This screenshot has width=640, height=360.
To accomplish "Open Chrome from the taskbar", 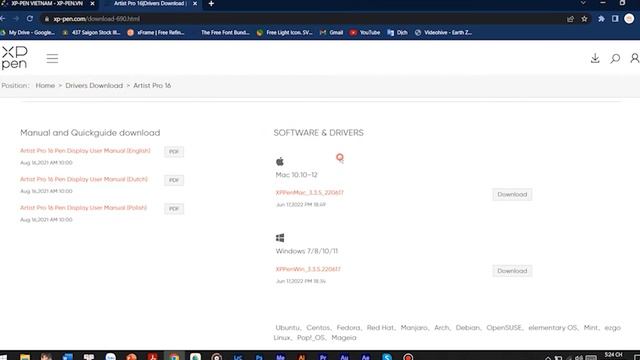I will [174, 357].
